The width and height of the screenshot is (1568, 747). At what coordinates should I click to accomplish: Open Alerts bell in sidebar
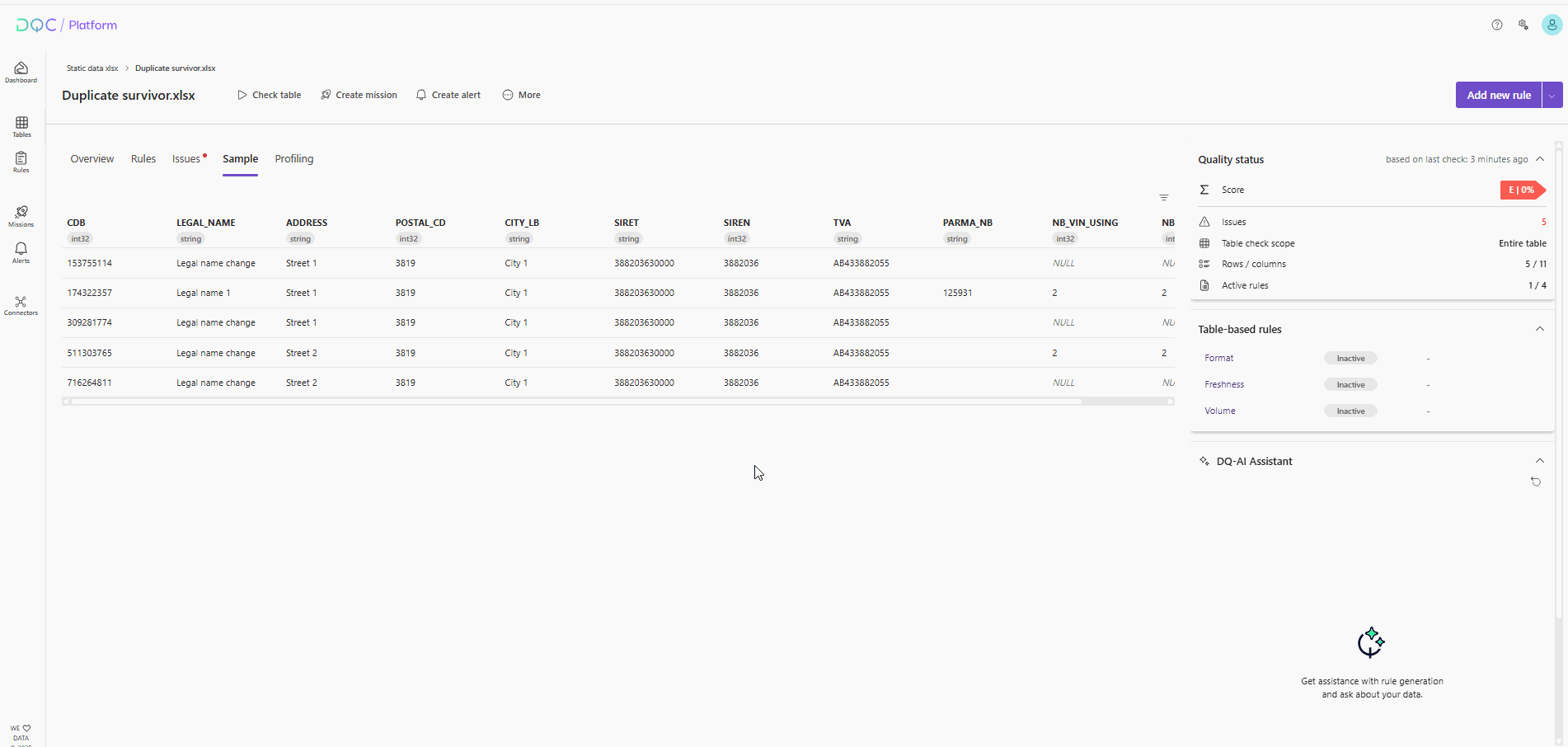point(21,252)
